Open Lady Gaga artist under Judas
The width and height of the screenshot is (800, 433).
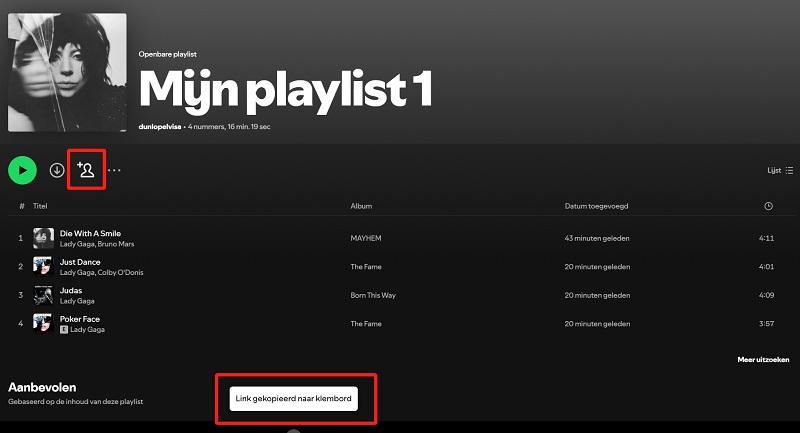tap(77, 301)
